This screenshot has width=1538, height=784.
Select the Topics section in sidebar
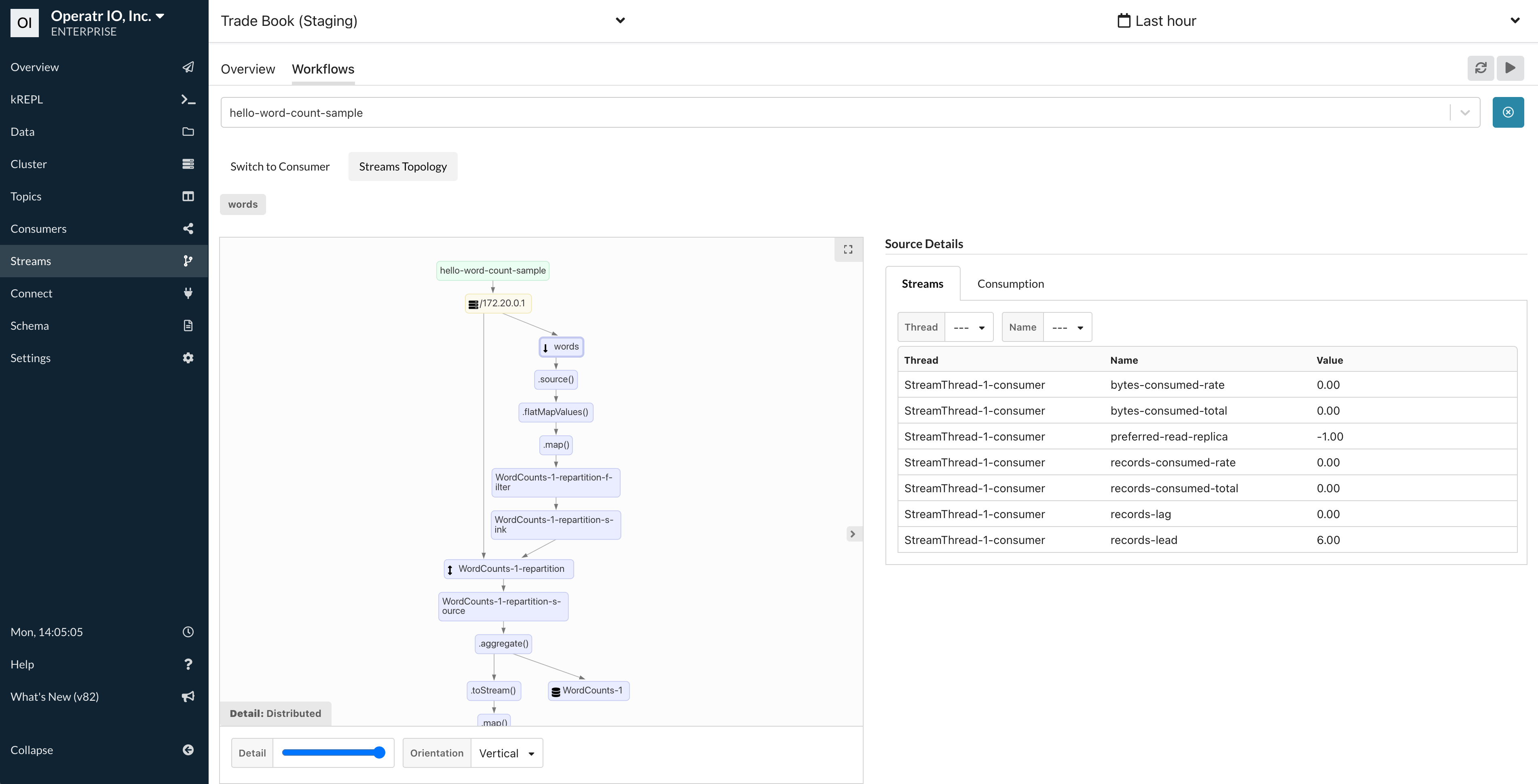[x=26, y=196]
